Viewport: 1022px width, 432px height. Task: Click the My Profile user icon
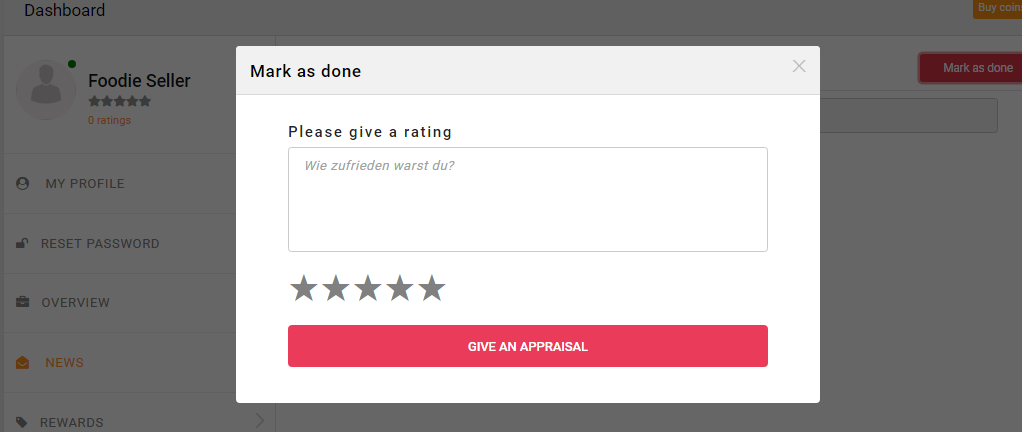coord(23,184)
